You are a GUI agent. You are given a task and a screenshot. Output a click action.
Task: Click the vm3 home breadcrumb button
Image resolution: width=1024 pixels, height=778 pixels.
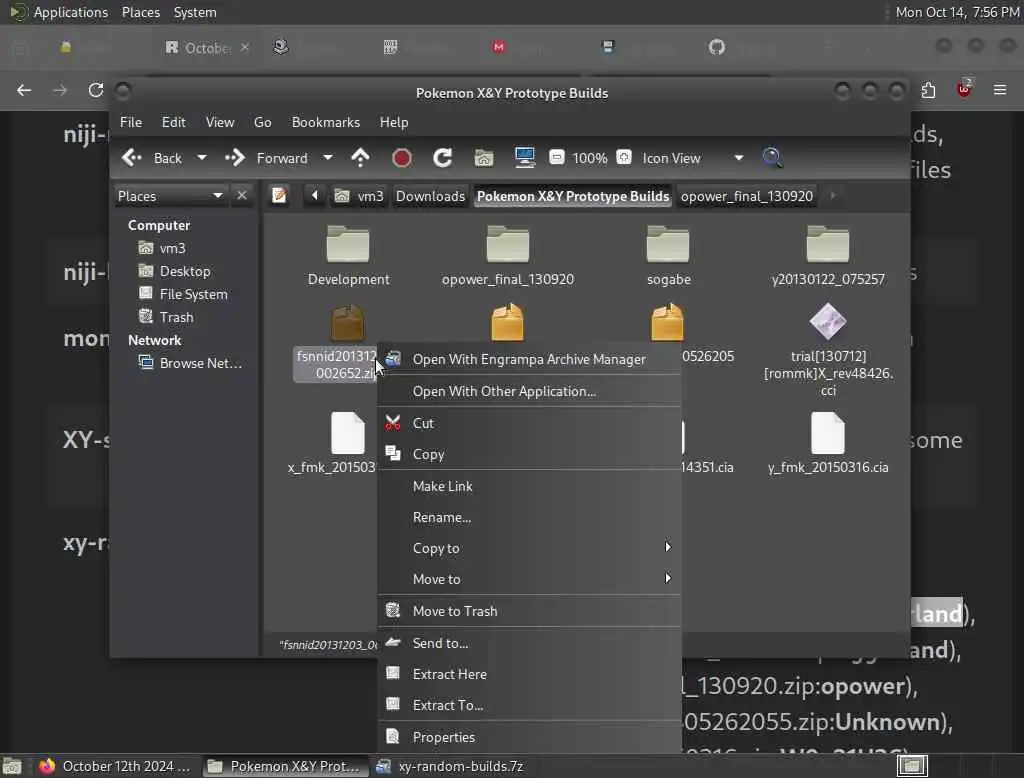point(359,196)
